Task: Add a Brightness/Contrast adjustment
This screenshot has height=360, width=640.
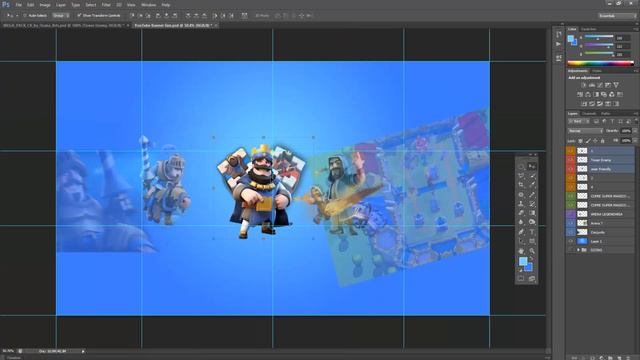Action: click(x=583, y=85)
